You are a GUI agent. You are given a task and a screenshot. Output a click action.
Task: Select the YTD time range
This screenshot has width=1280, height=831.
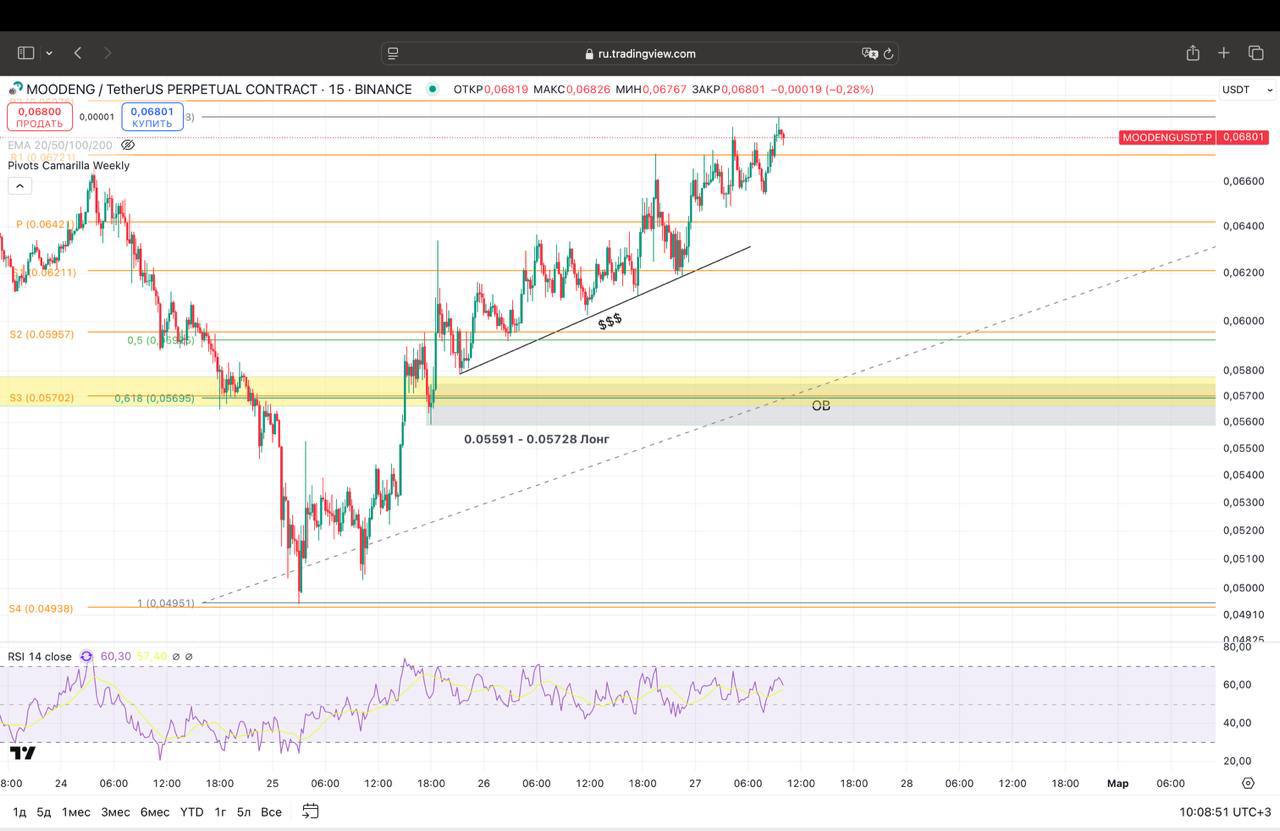coord(191,812)
